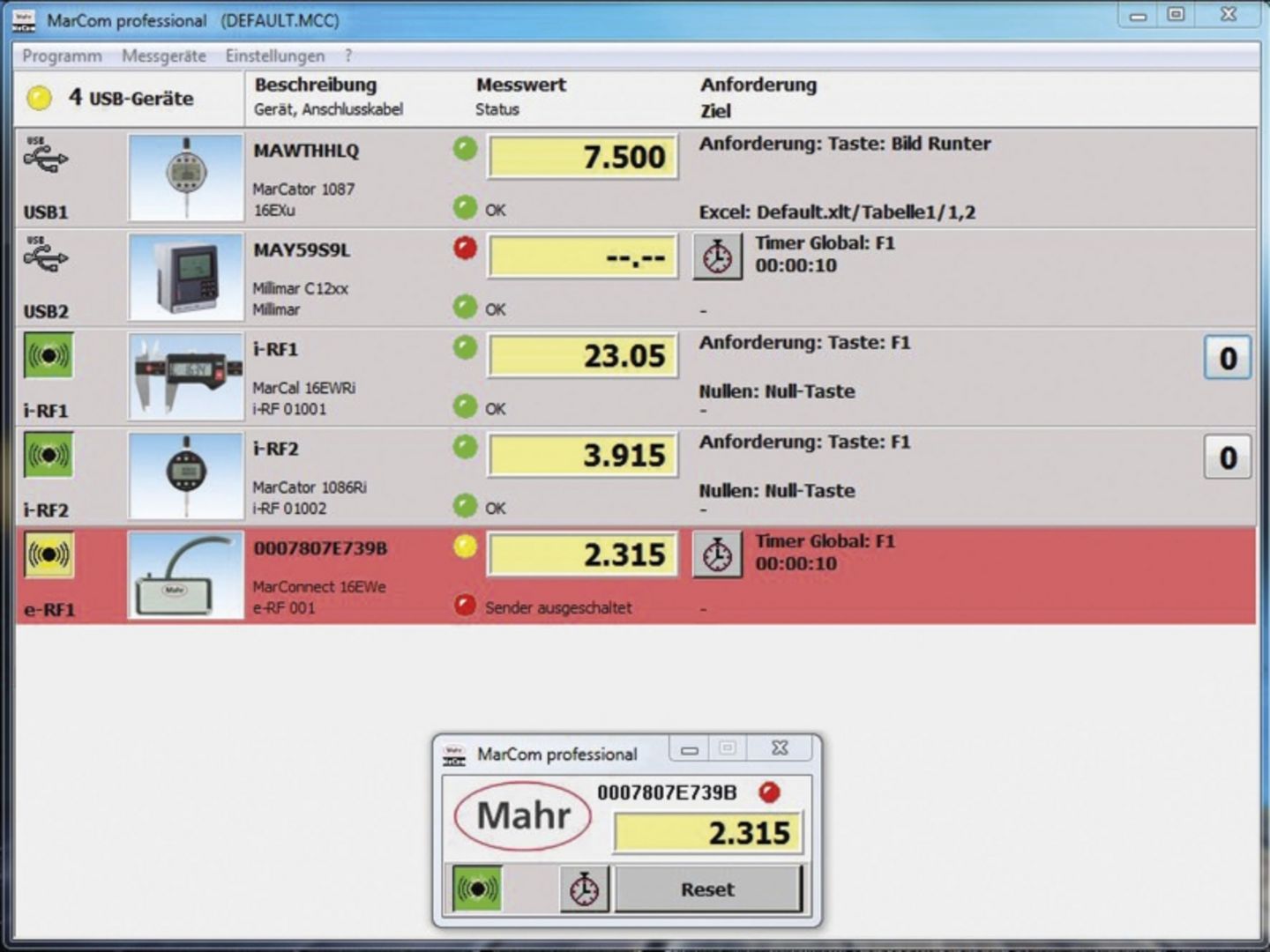This screenshot has width=1270, height=952.
Task: Open timer for MAY59S9L device row
Action: (717, 257)
